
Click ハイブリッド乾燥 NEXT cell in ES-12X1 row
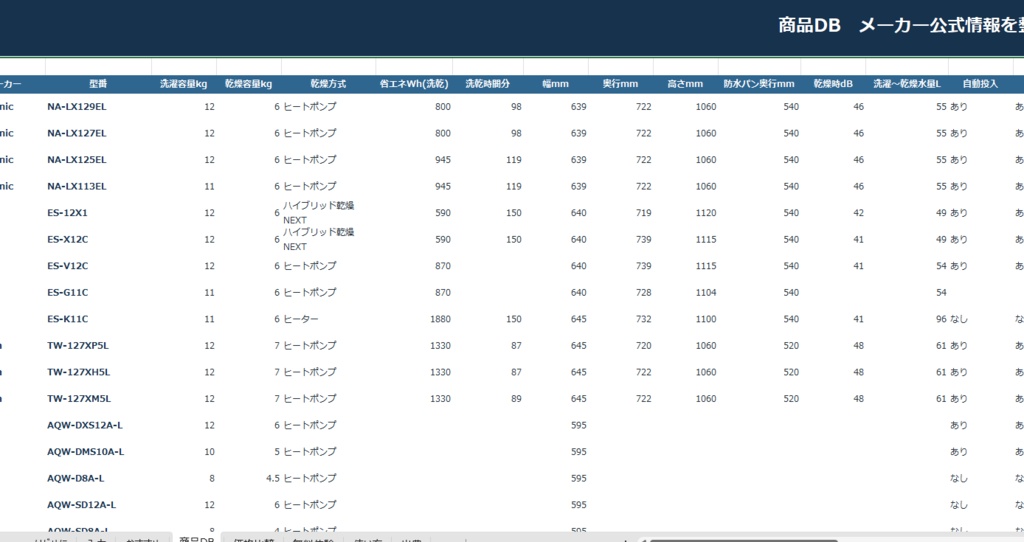319,213
